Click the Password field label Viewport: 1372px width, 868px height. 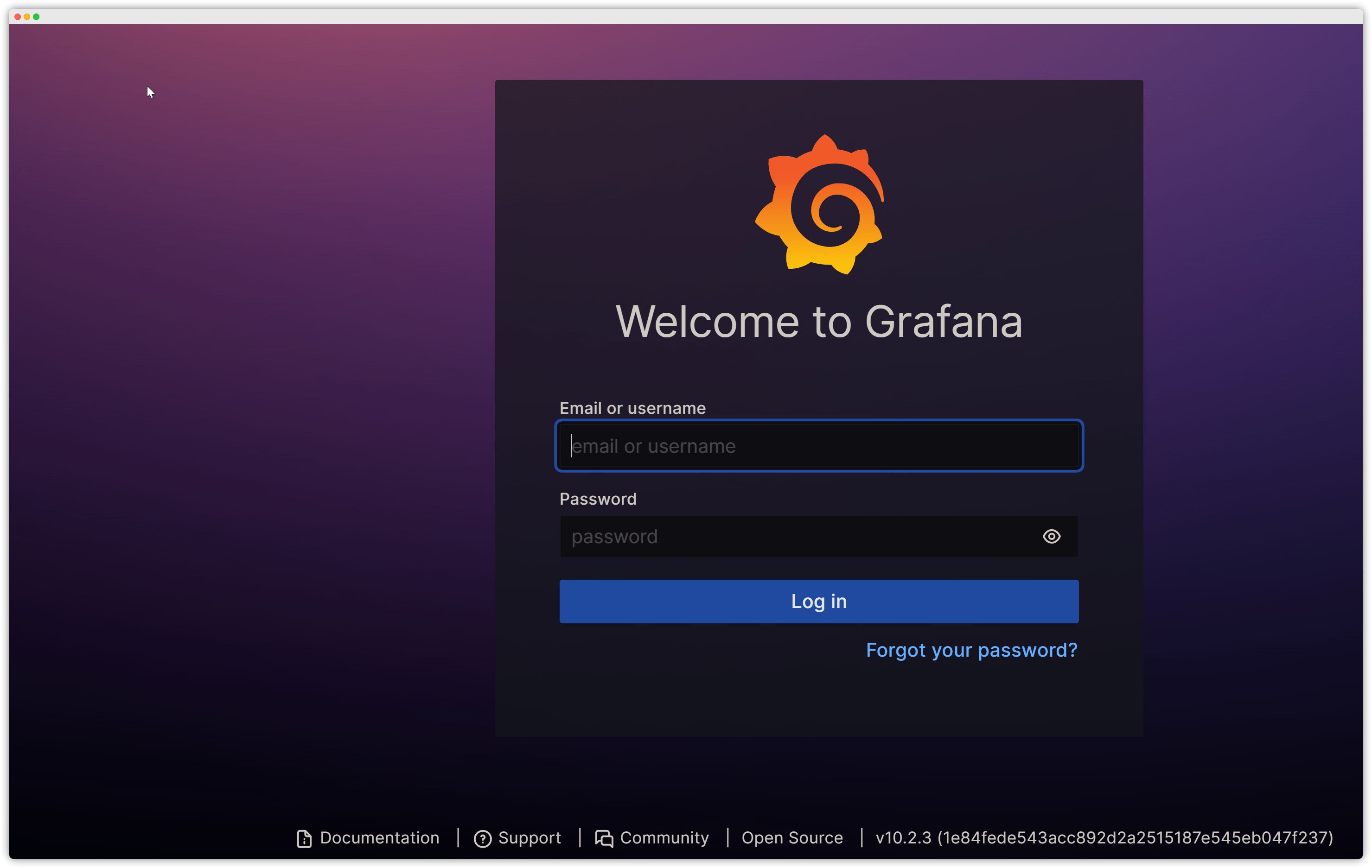(x=598, y=499)
